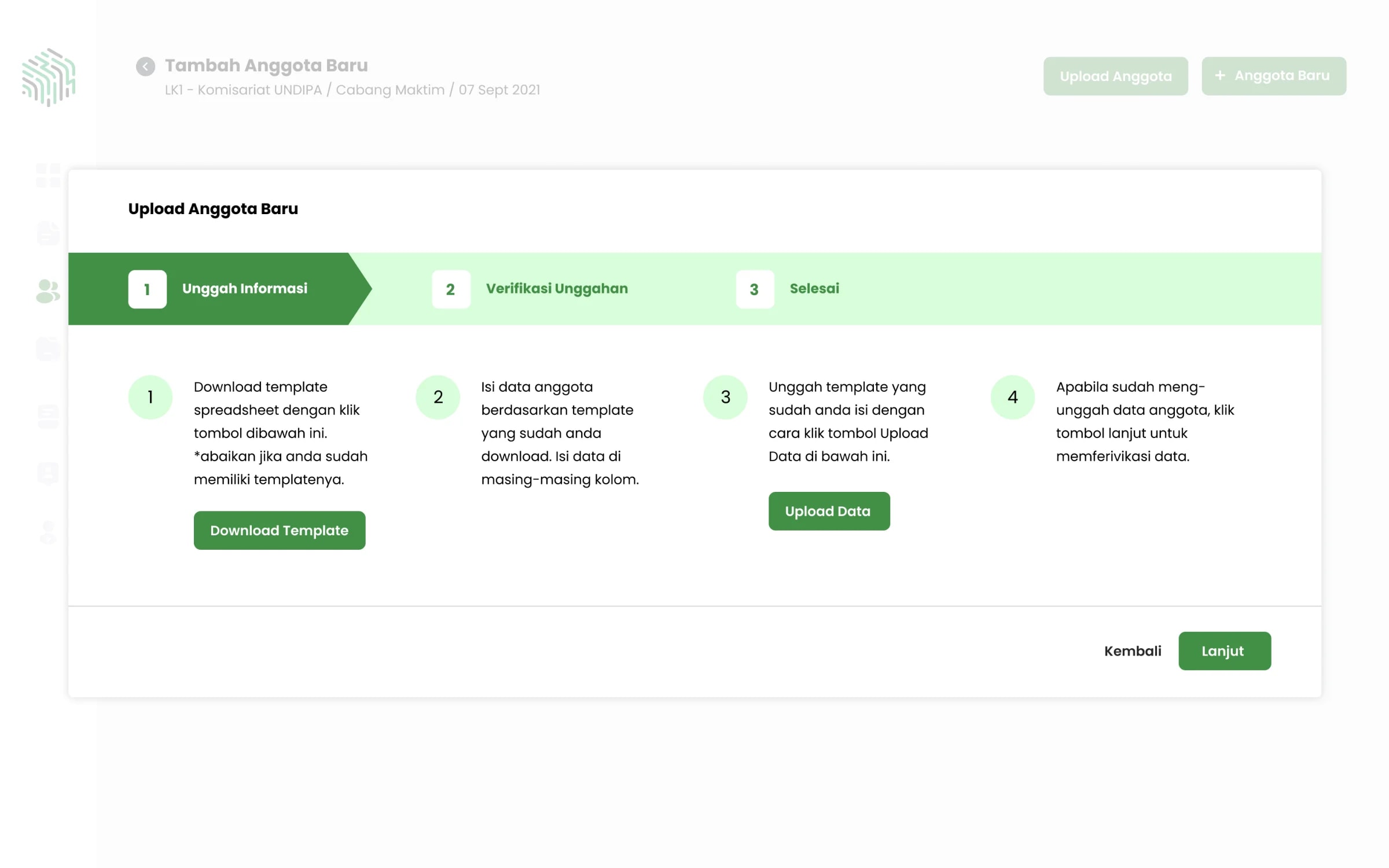Viewport: 1389px width, 868px height.
Task: Click the circled number 4 instruction badge
Action: pyautogui.click(x=1012, y=397)
